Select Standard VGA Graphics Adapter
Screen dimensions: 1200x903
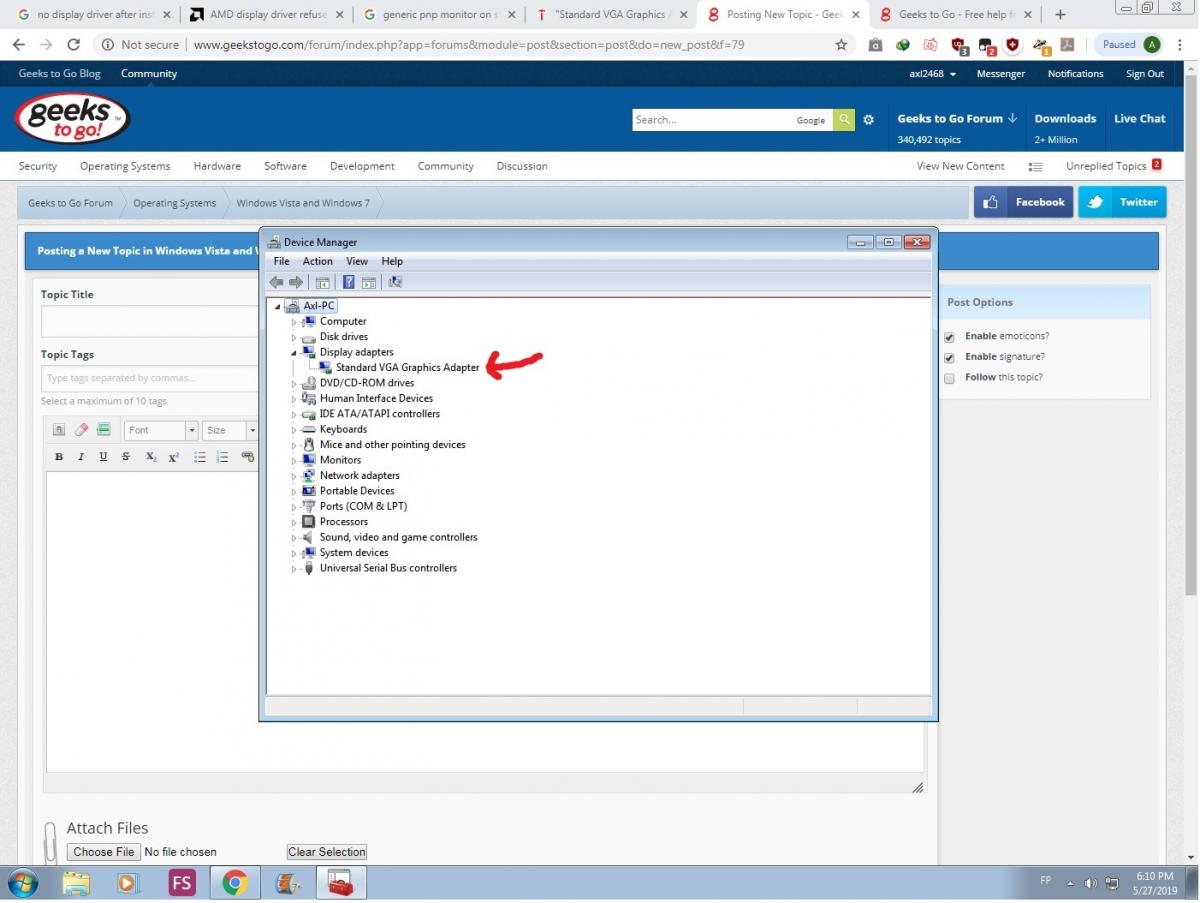(x=407, y=368)
